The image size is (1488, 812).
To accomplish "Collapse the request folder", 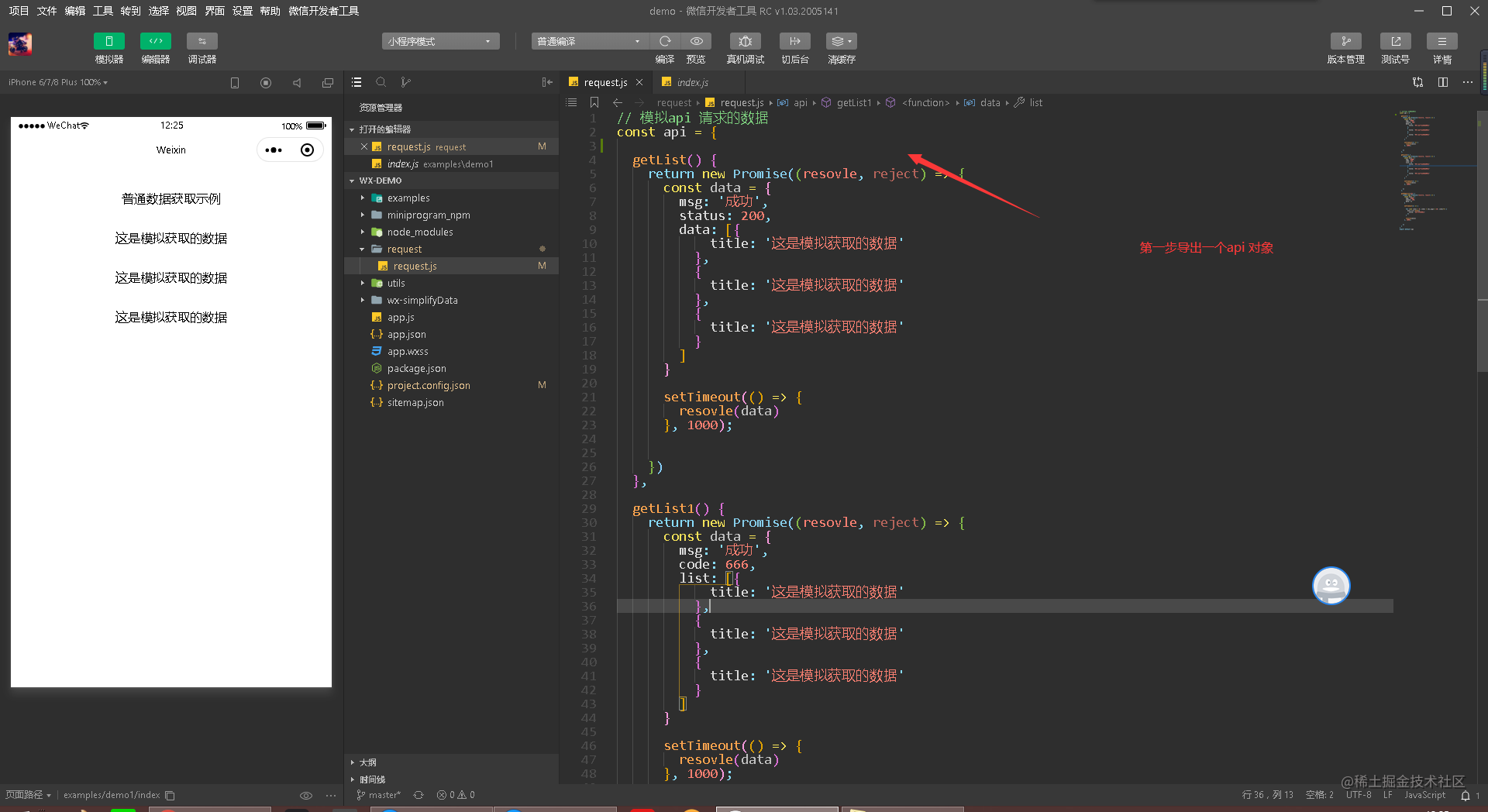I will pyautogui.click(x=405, y=249).
